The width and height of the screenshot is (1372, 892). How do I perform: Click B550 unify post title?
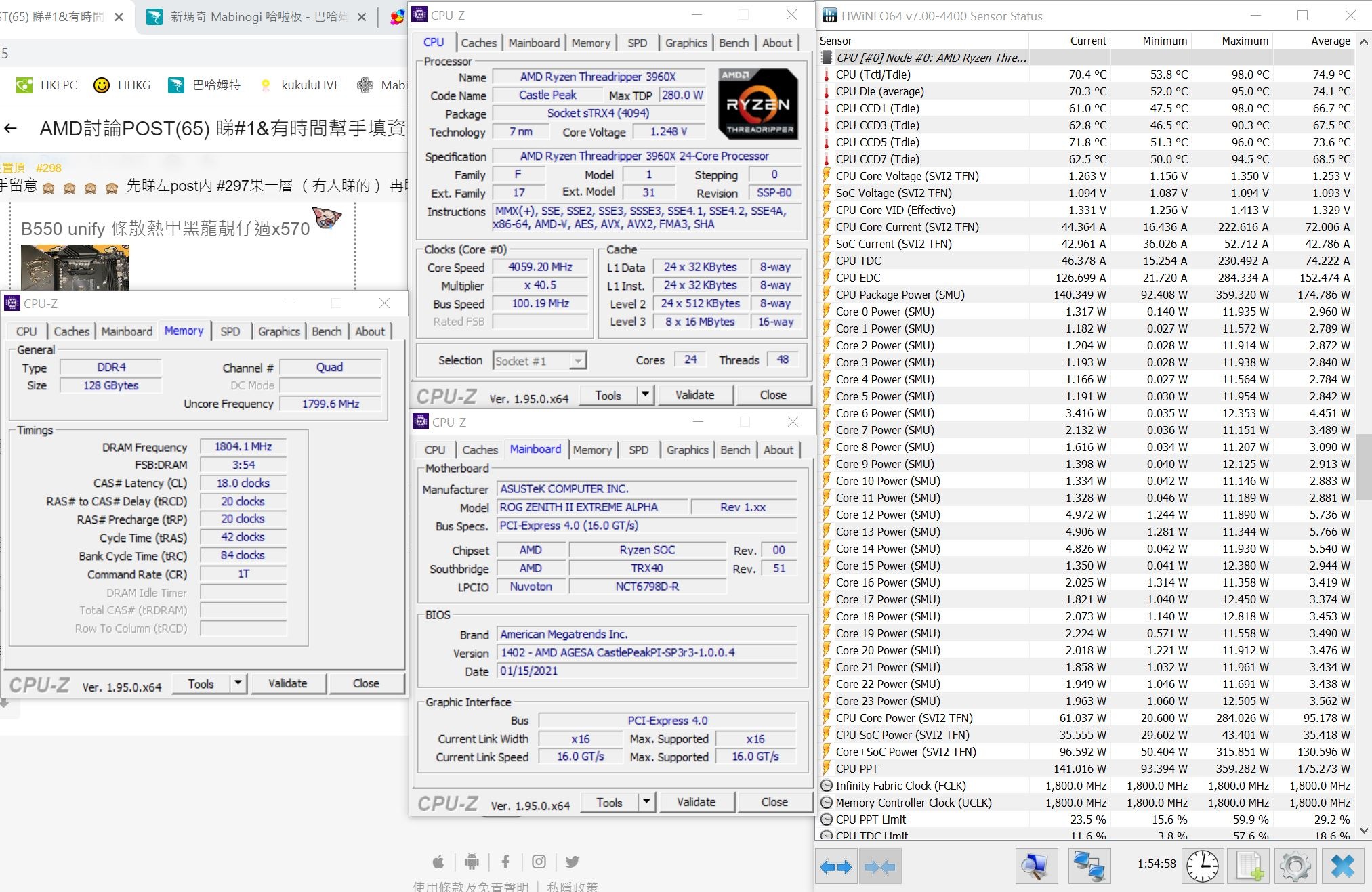point(165,229)
